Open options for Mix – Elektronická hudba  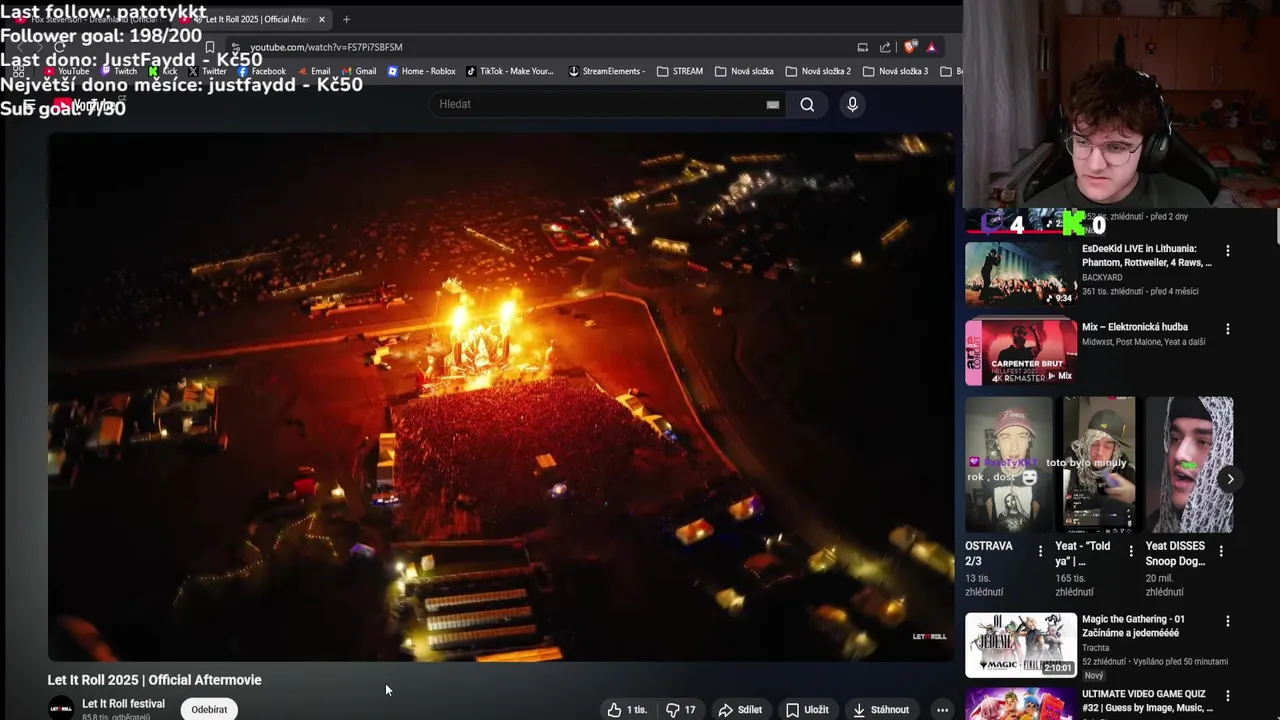coord(1228,329)
